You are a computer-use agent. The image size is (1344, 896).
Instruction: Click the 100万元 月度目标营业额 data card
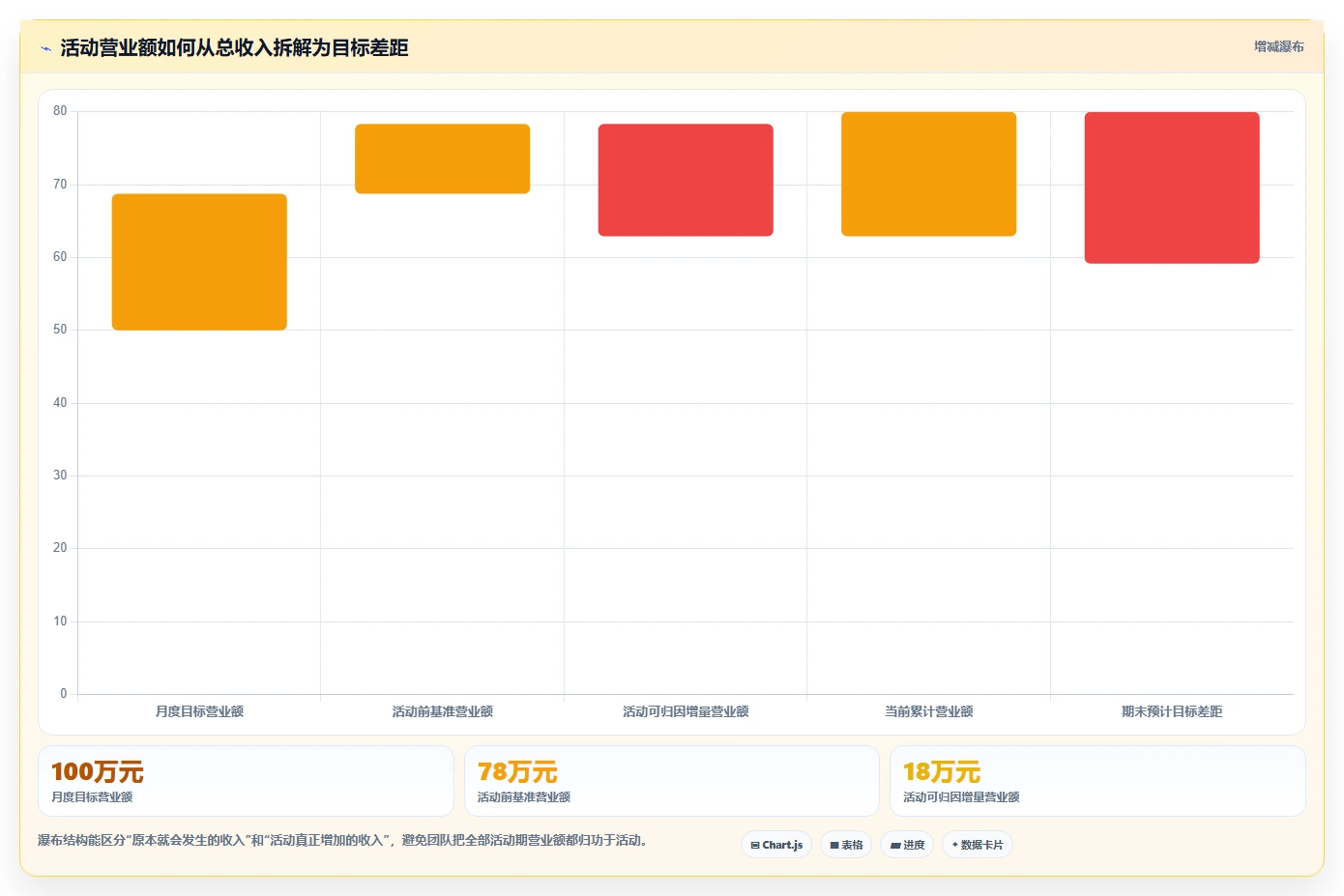click(x=246, y=781)
